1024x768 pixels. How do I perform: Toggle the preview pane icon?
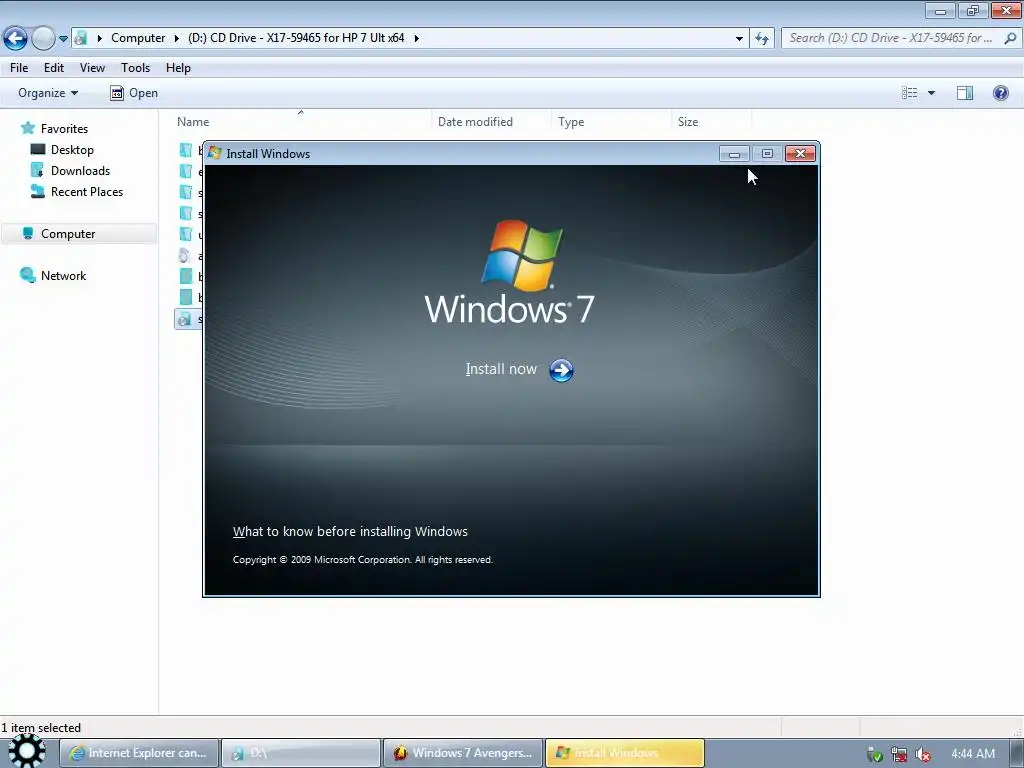(965, 93)
